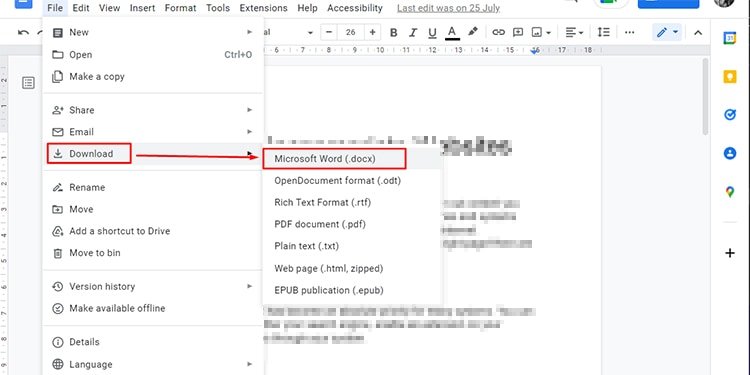This screenshot has height=375, width=750.
Task: Open the more toolbar options ellipsis
Action: [629, 33]
